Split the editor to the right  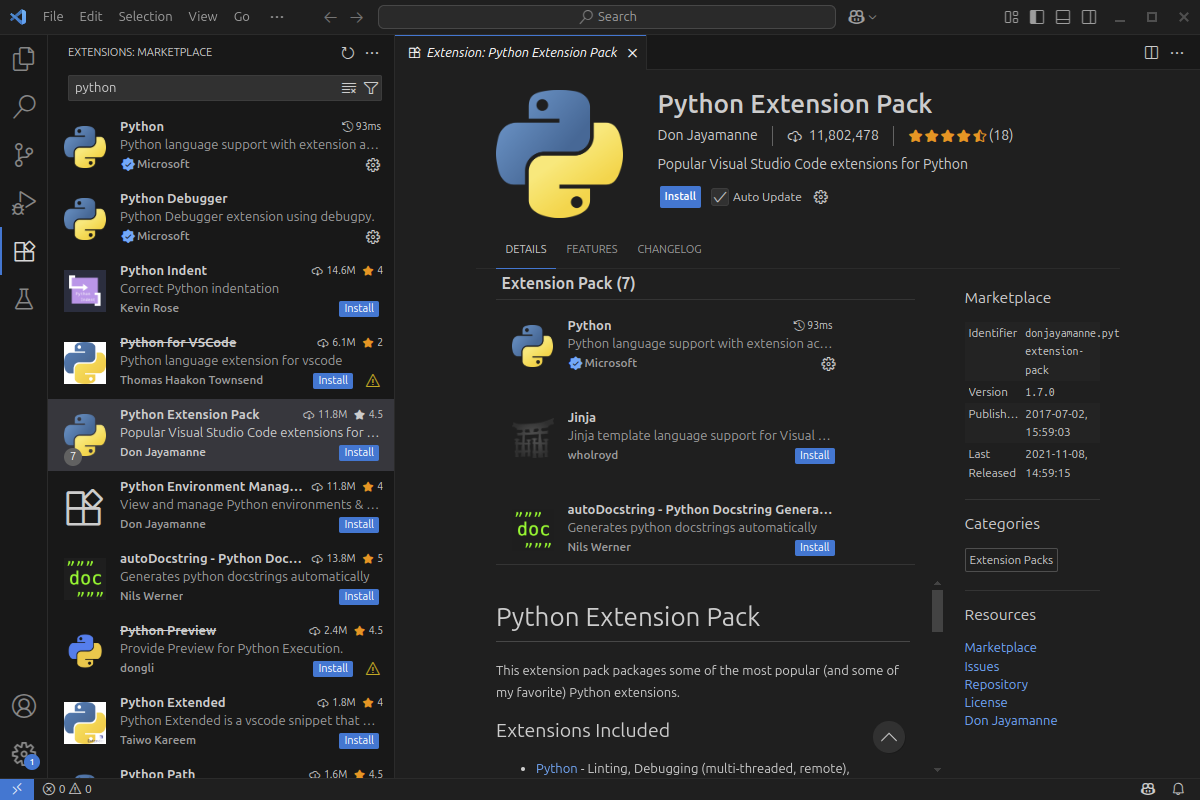1151,52
